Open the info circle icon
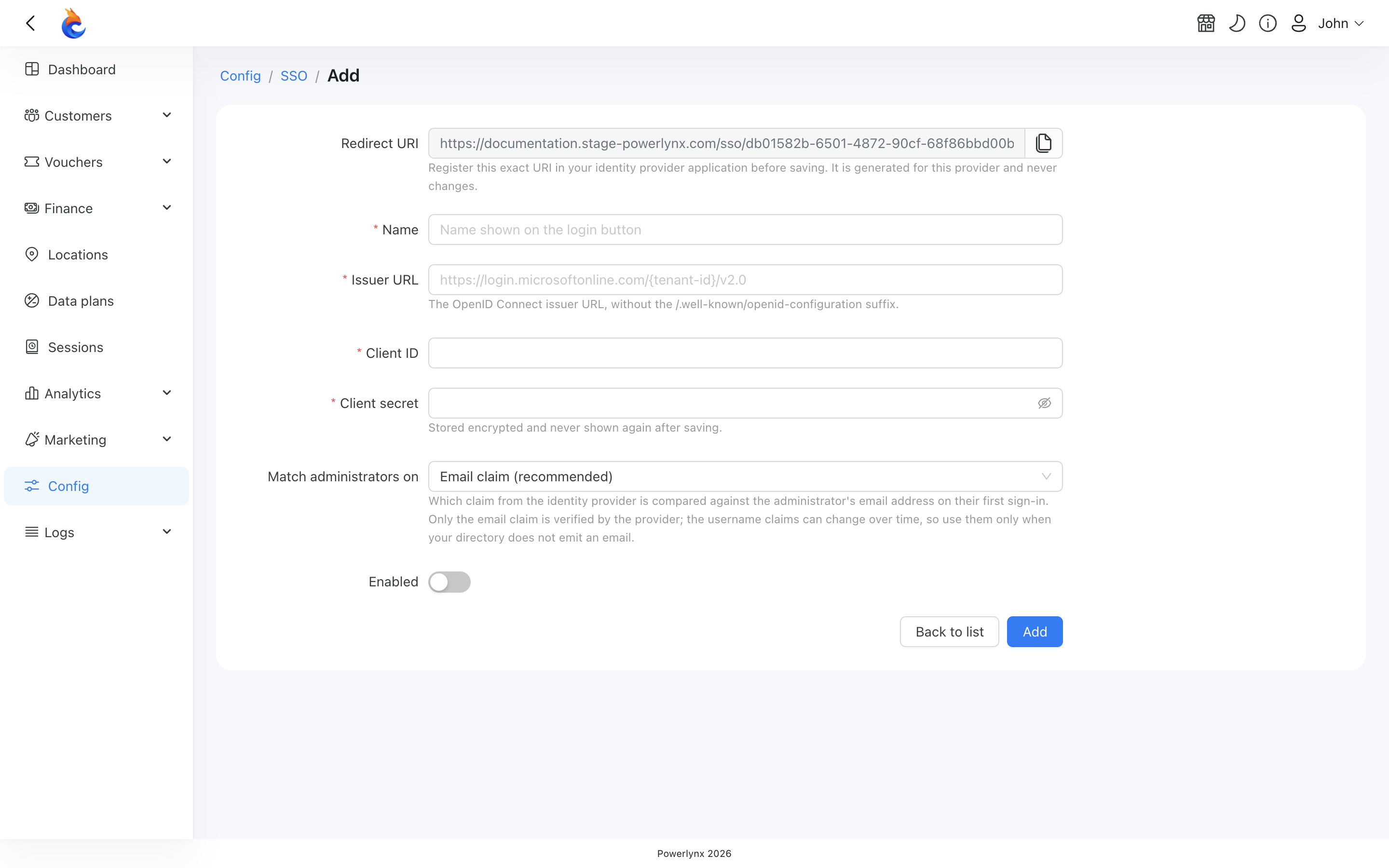Viewport: 1389px width, 868px height. tap(1268, 24)
